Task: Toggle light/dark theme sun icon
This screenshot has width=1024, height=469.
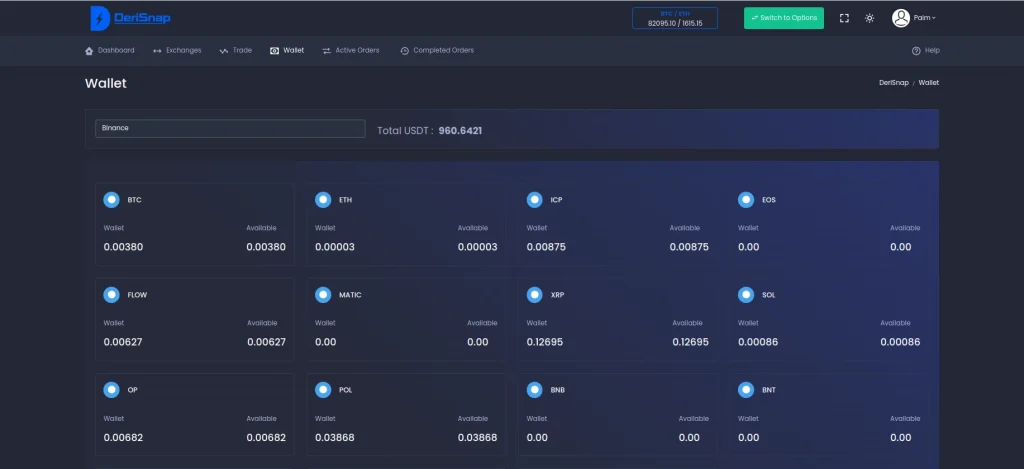Action: [x=870, y=18]
